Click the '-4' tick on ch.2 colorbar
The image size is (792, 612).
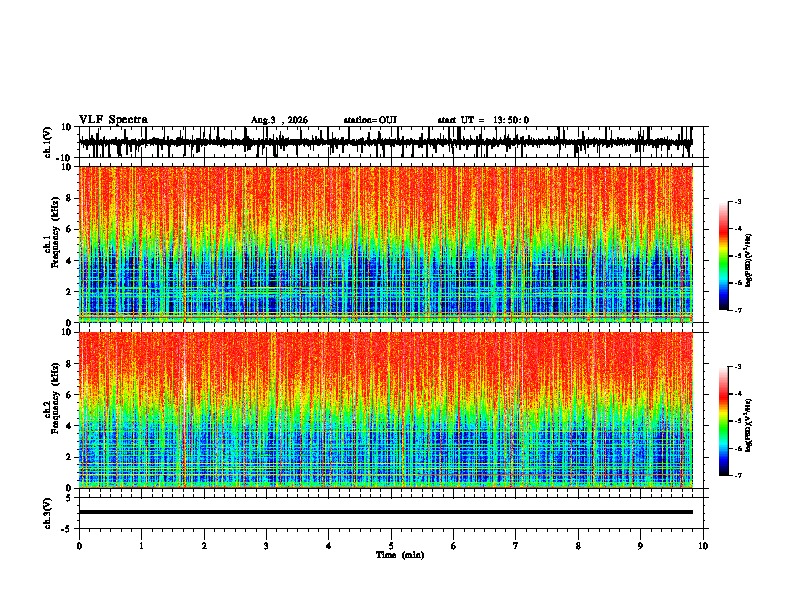point(737,394)
